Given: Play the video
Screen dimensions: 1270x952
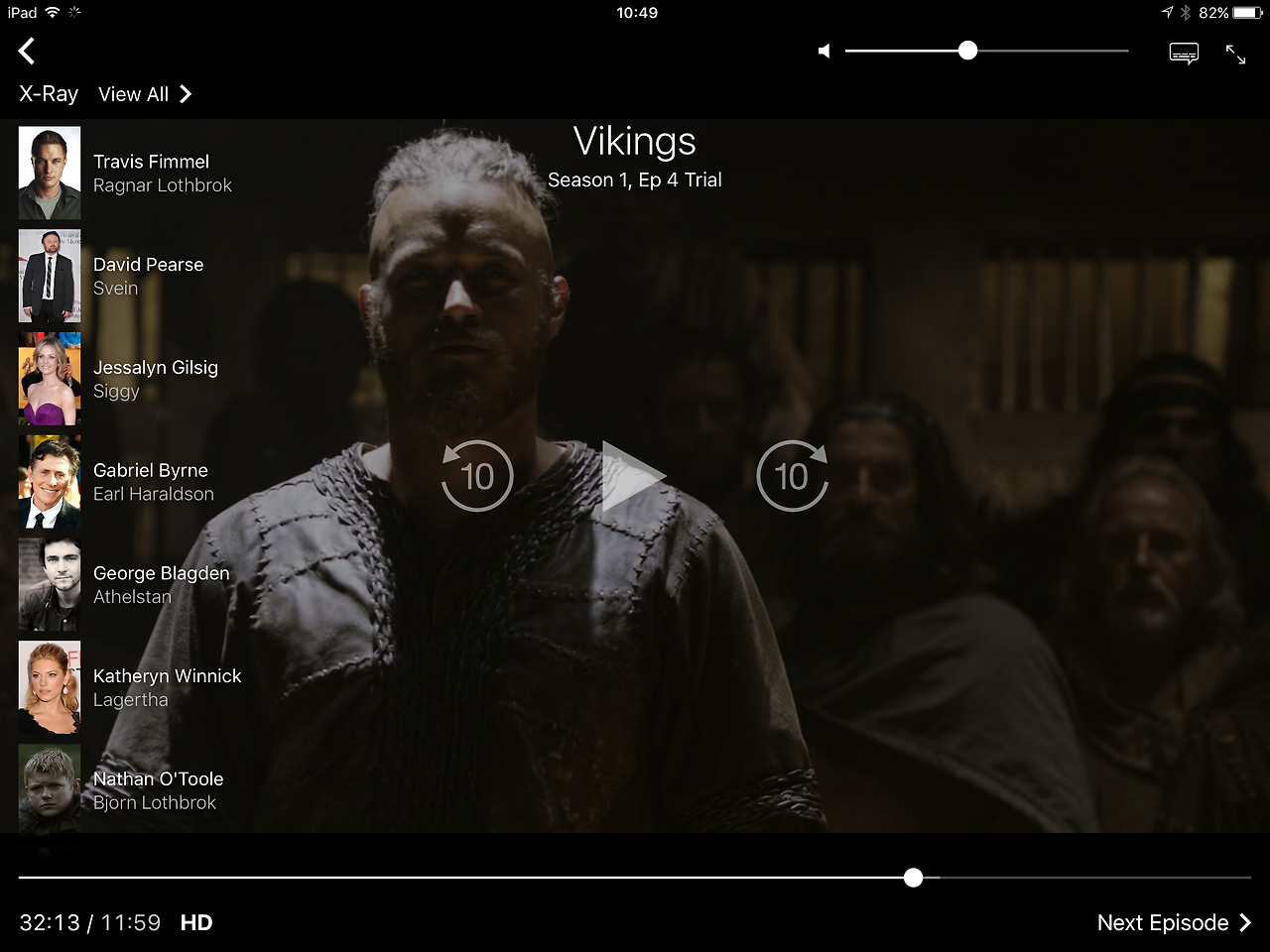Looking at the screenshot, I should tap(633, 477).
